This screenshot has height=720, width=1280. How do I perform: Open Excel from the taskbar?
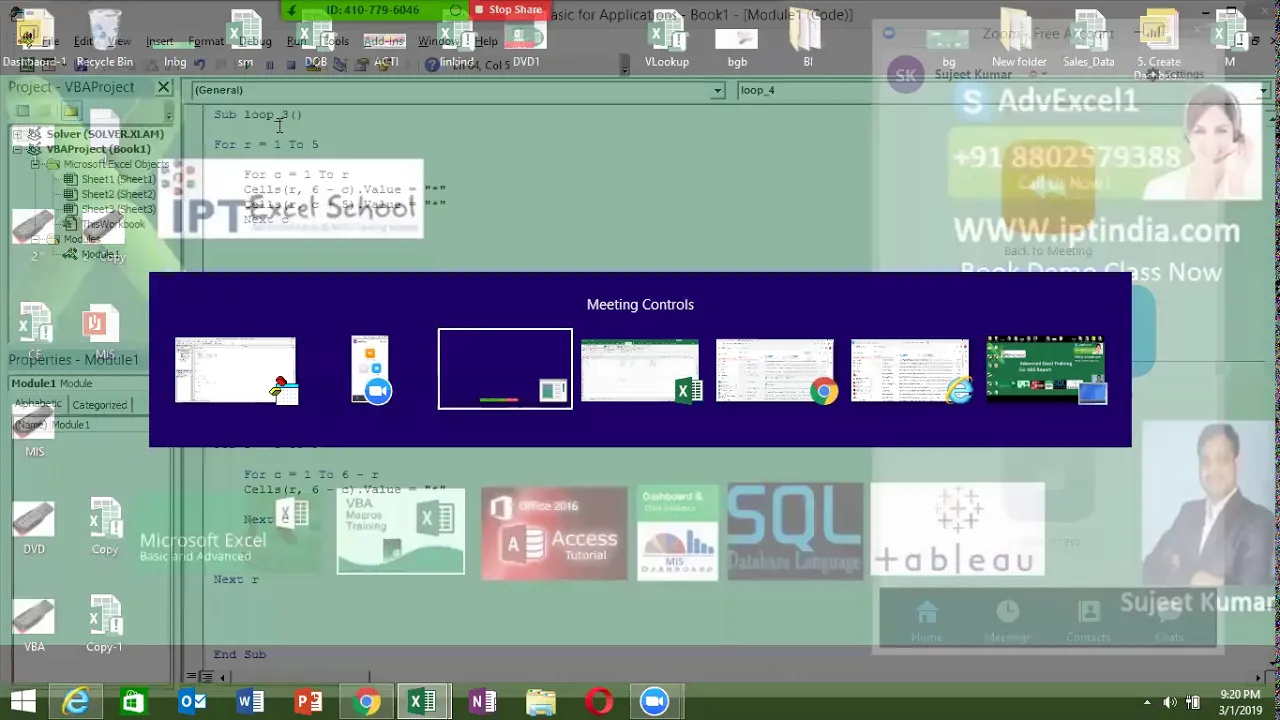click(x=424, y=702)
